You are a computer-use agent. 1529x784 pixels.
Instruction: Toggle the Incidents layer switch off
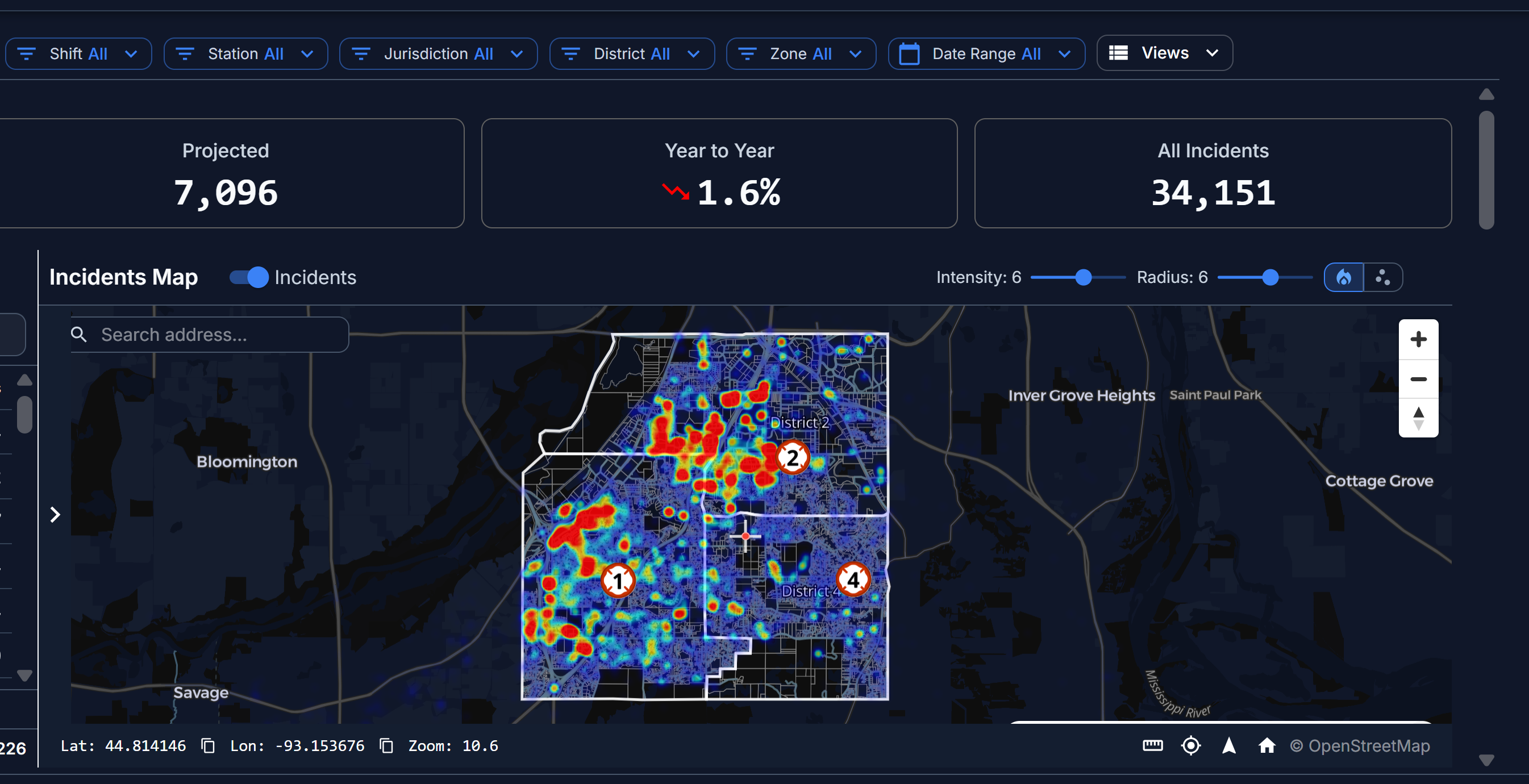[x=248, y=277]
